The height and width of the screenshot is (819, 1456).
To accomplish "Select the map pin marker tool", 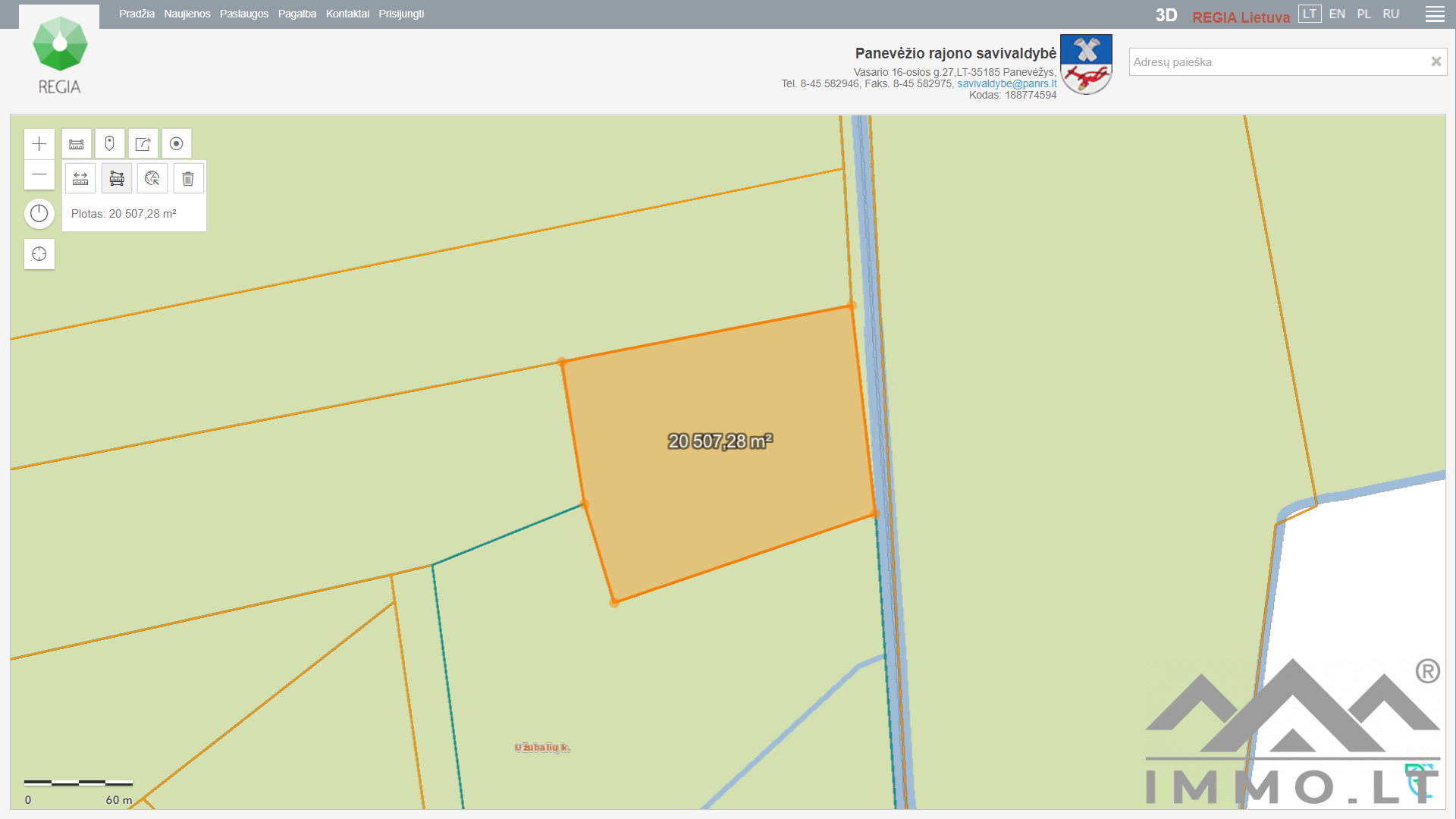I will pyautogui.click(x=110, y=144).
